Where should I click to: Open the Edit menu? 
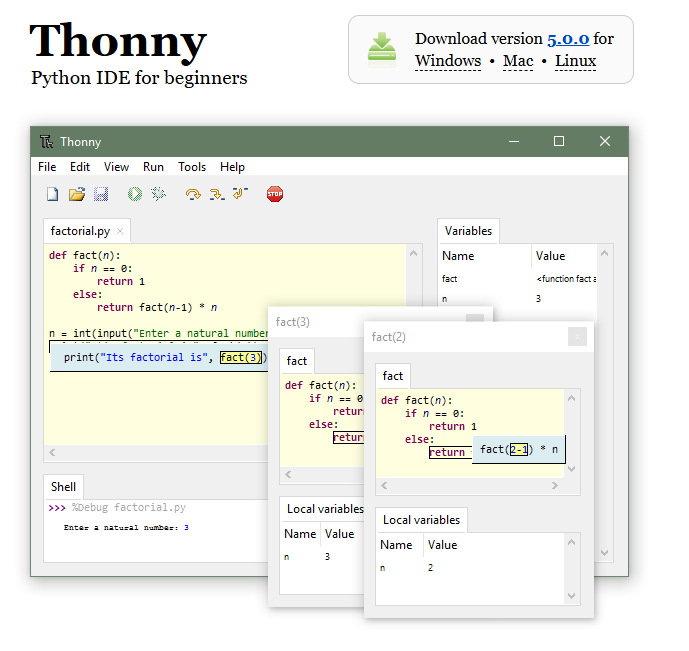[80, 167]
